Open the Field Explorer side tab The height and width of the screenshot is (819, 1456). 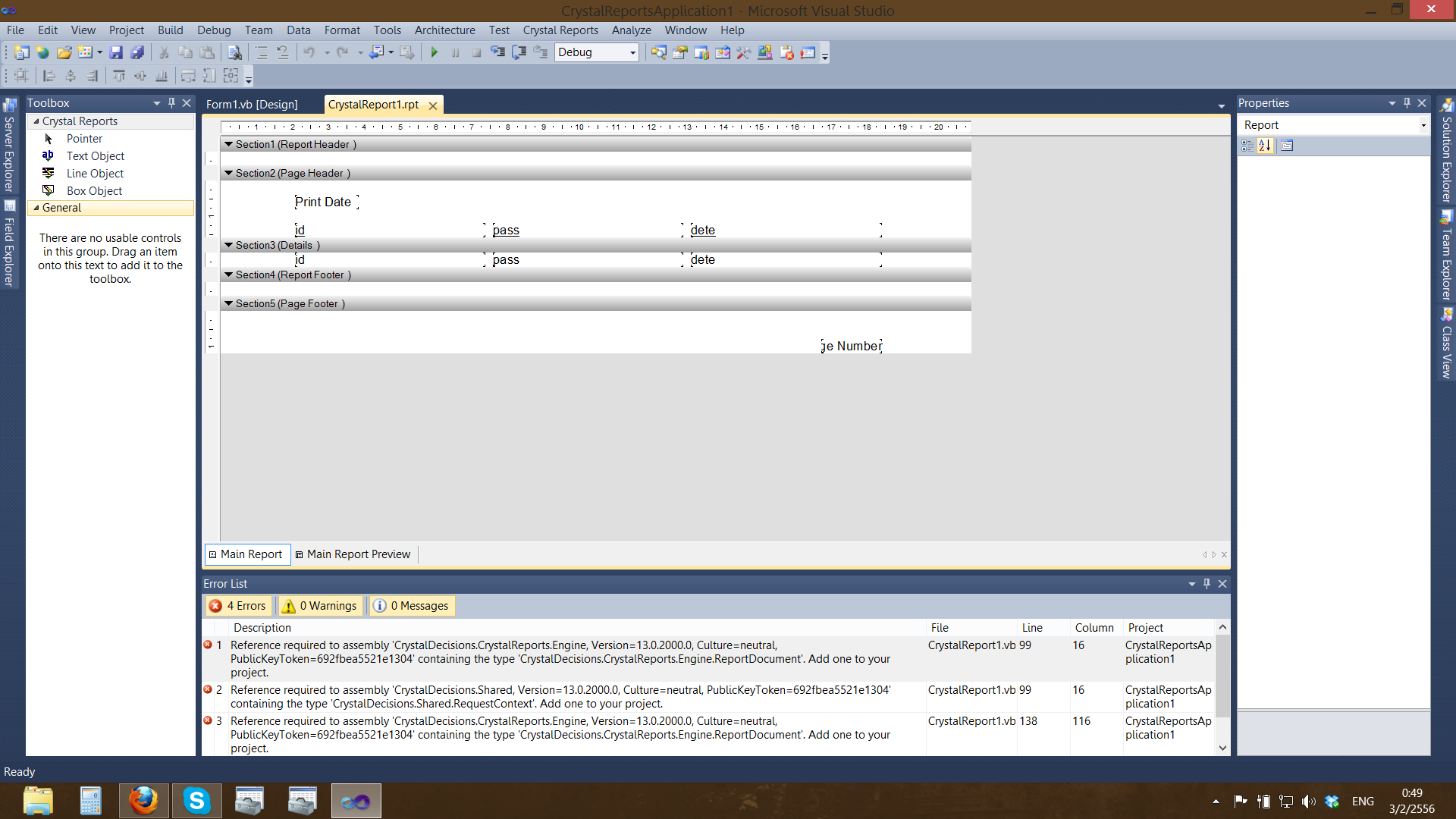pos(9,243)
